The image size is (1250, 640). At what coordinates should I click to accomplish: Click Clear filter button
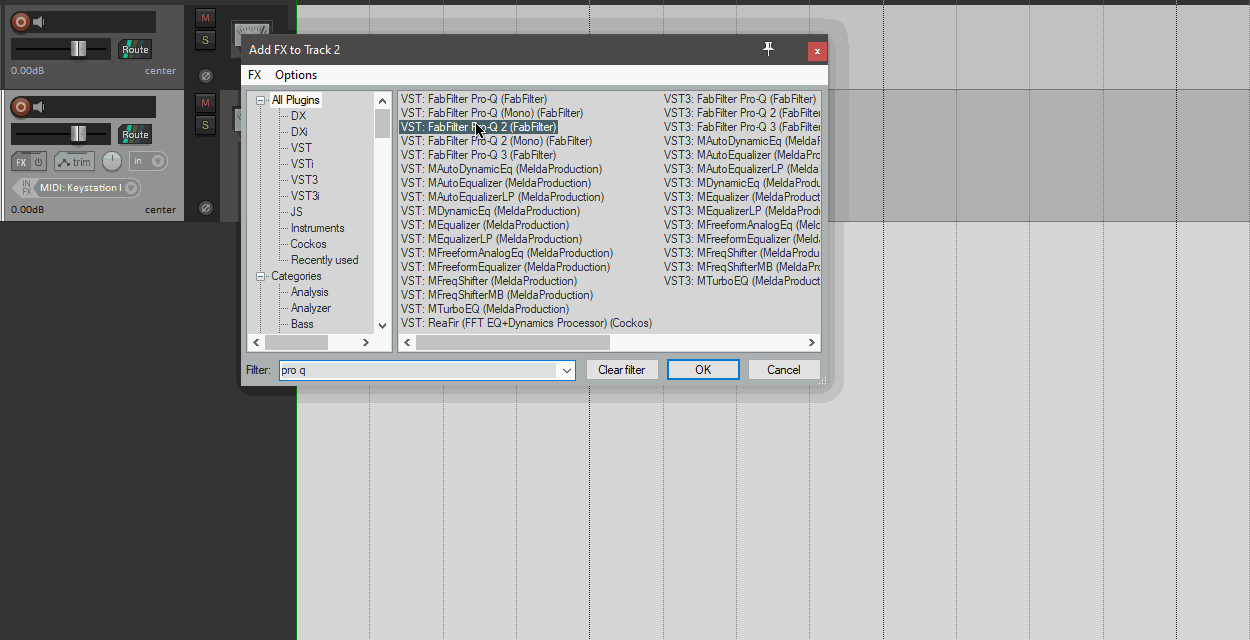622,370
